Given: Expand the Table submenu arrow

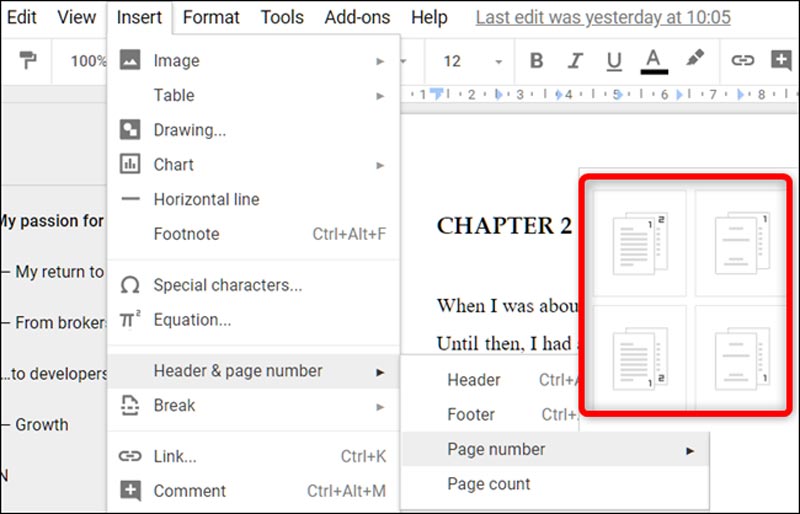Looking at the screenshot, I should (380, 96).
